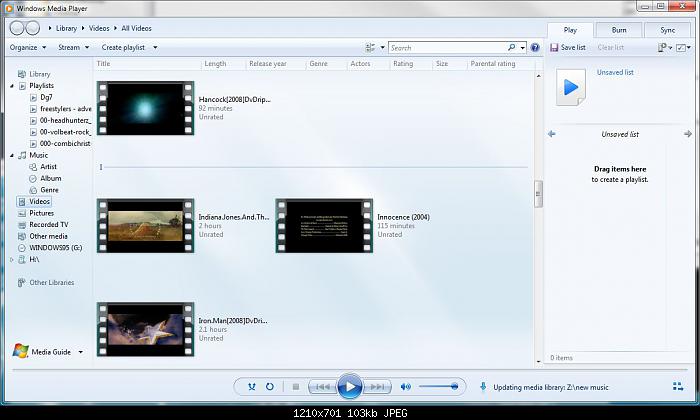Viewport: 700px width, 420px height.
Task: Click the library update status arrow icon
Action: tap(483, 387)
